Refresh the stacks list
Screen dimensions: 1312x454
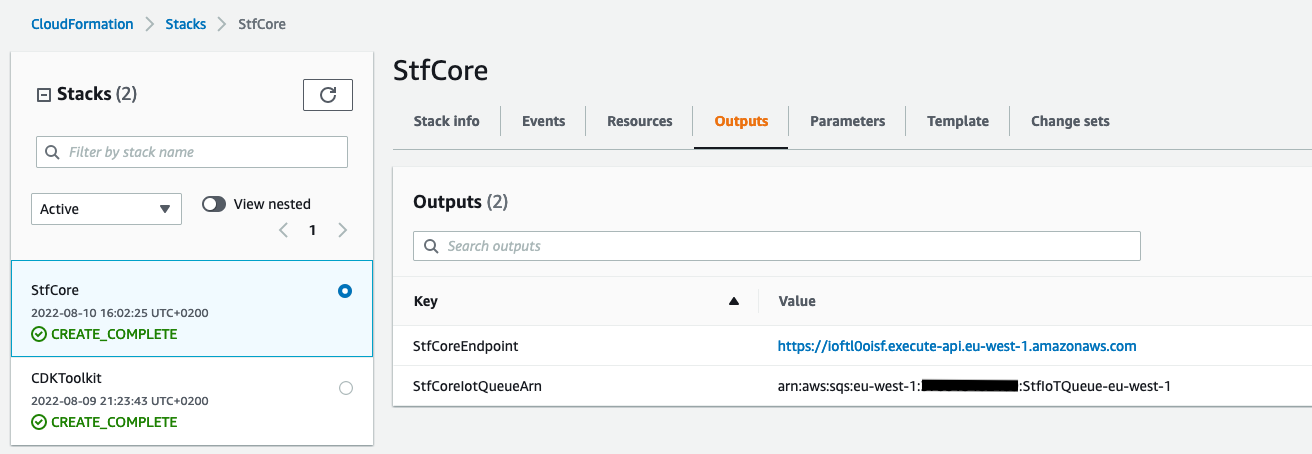(328, 95)
